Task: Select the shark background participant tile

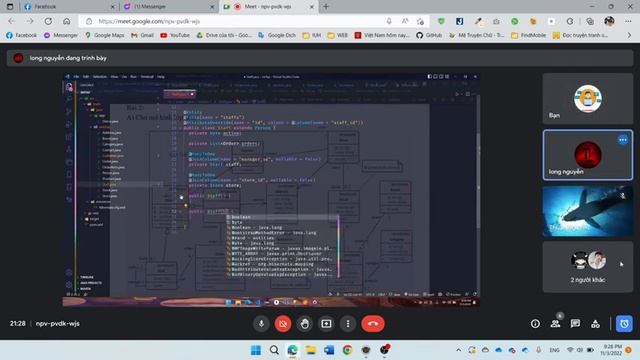Action: click(x=588, y=211)
